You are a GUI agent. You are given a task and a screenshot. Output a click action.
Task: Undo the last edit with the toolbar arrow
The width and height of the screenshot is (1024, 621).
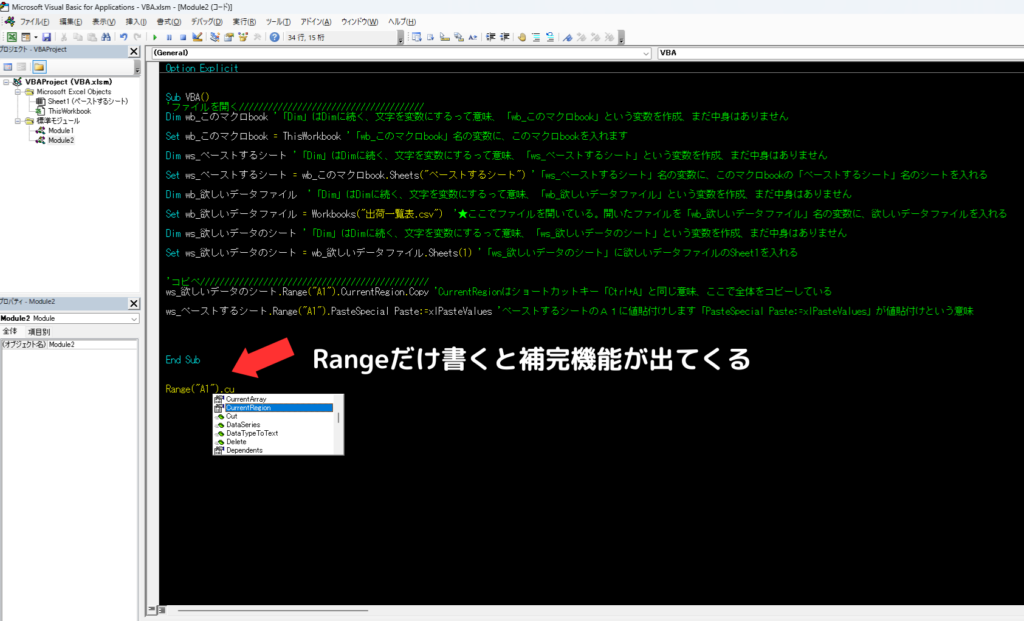point(123,37)
